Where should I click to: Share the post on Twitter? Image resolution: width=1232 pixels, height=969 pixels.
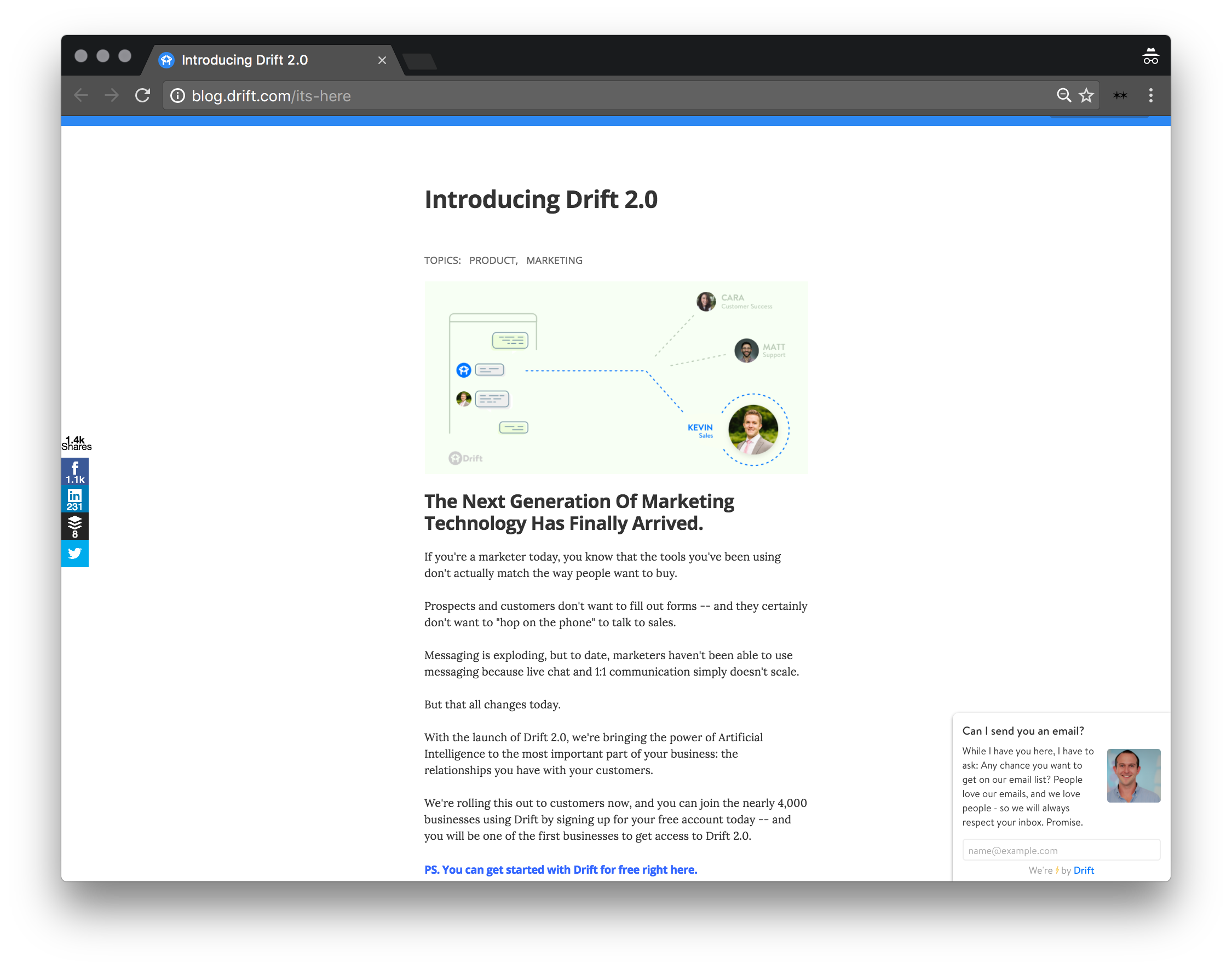click(75, 553)
